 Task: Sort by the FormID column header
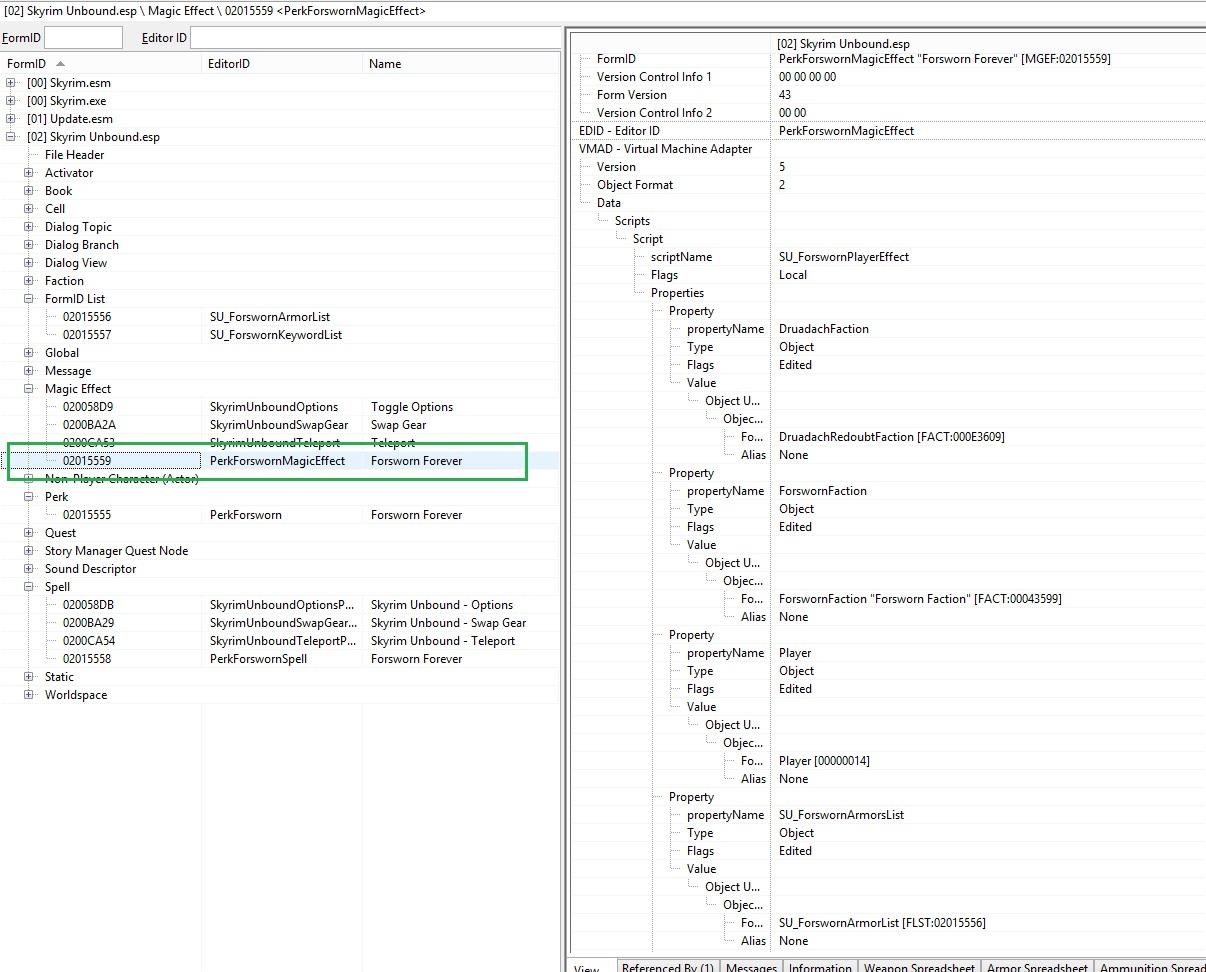coord(101,63)
